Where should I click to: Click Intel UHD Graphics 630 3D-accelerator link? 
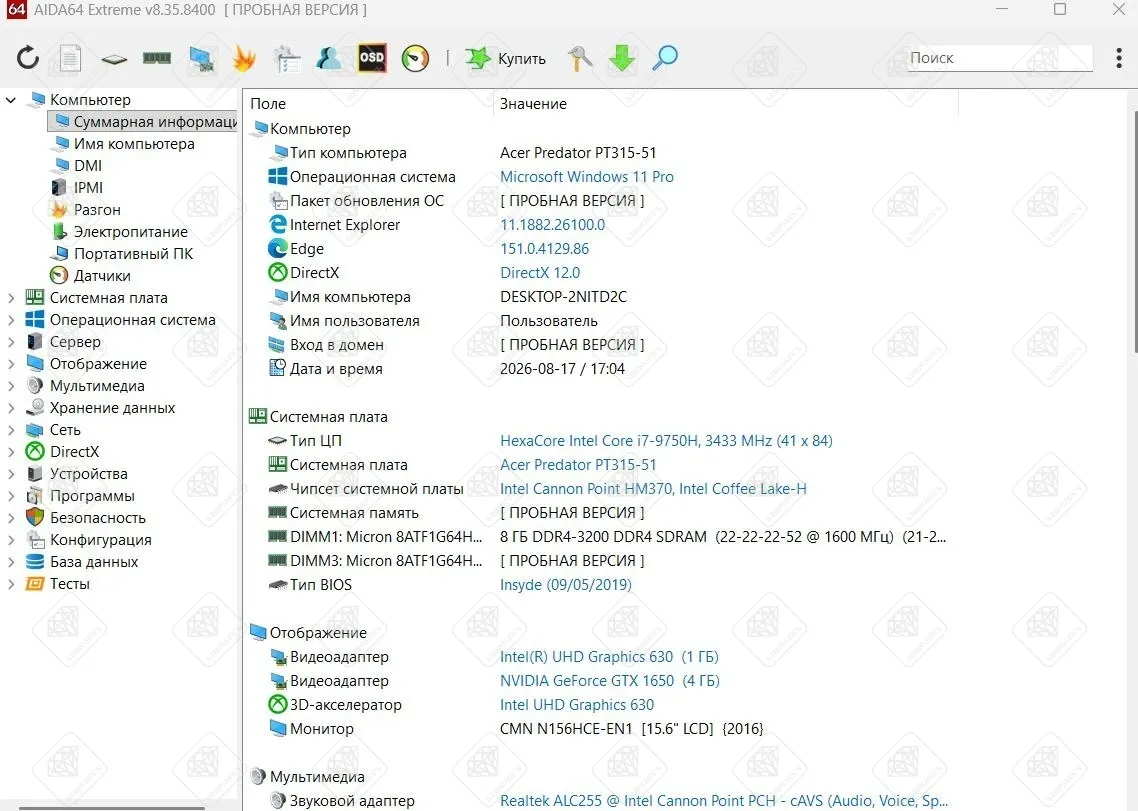tap(577, 704)
